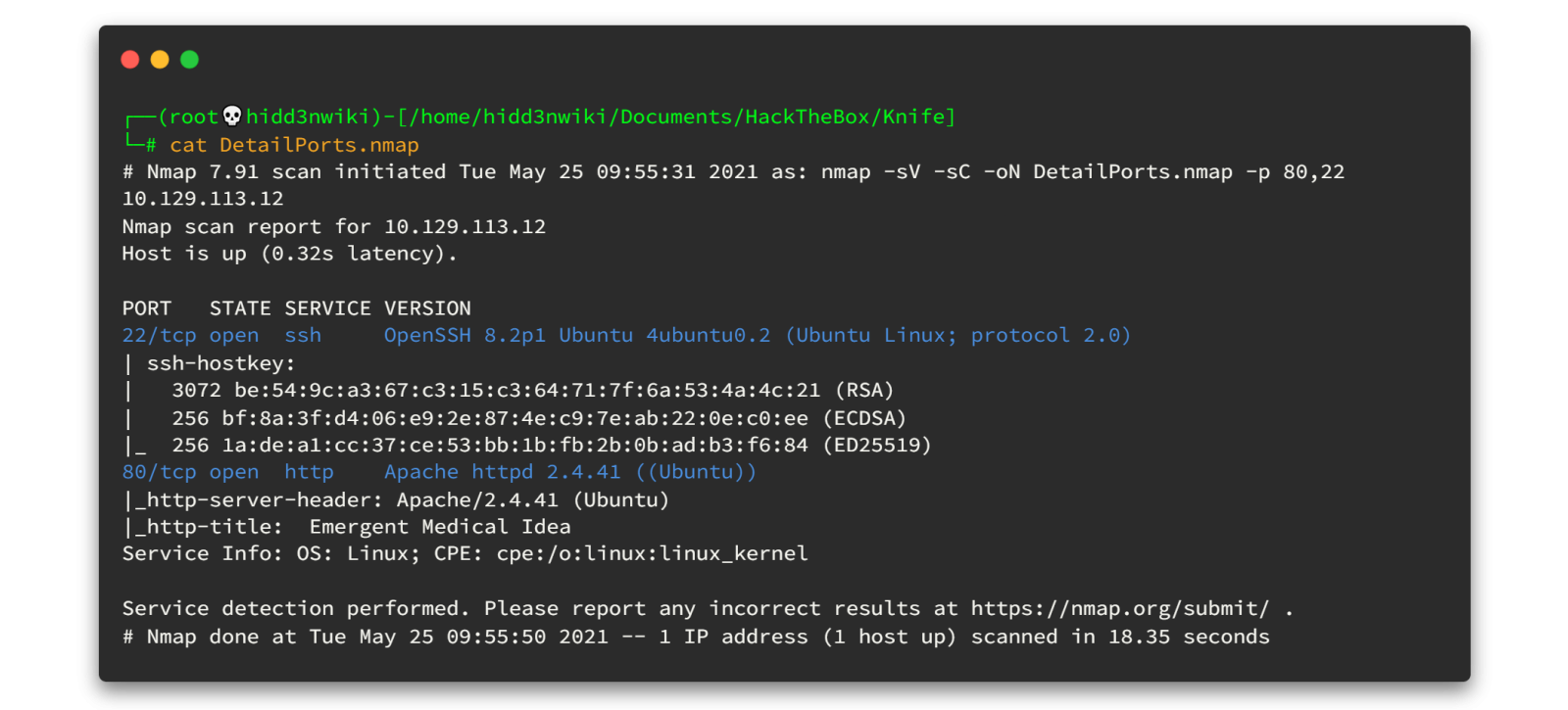Screen dimensions: 1568x710
Task: Click the http-server-header line
Action: tap(396, 499)
